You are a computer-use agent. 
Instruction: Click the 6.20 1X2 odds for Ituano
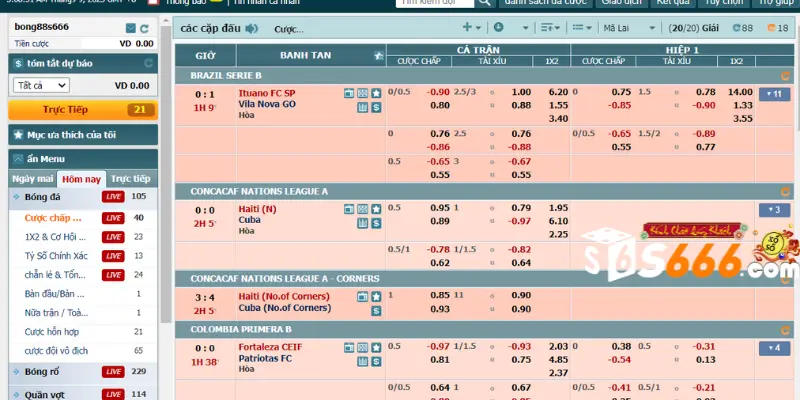point(558,92)
